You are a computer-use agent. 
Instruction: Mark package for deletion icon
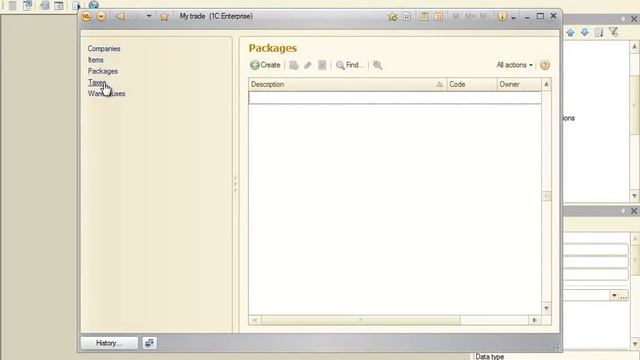[322, 65]
